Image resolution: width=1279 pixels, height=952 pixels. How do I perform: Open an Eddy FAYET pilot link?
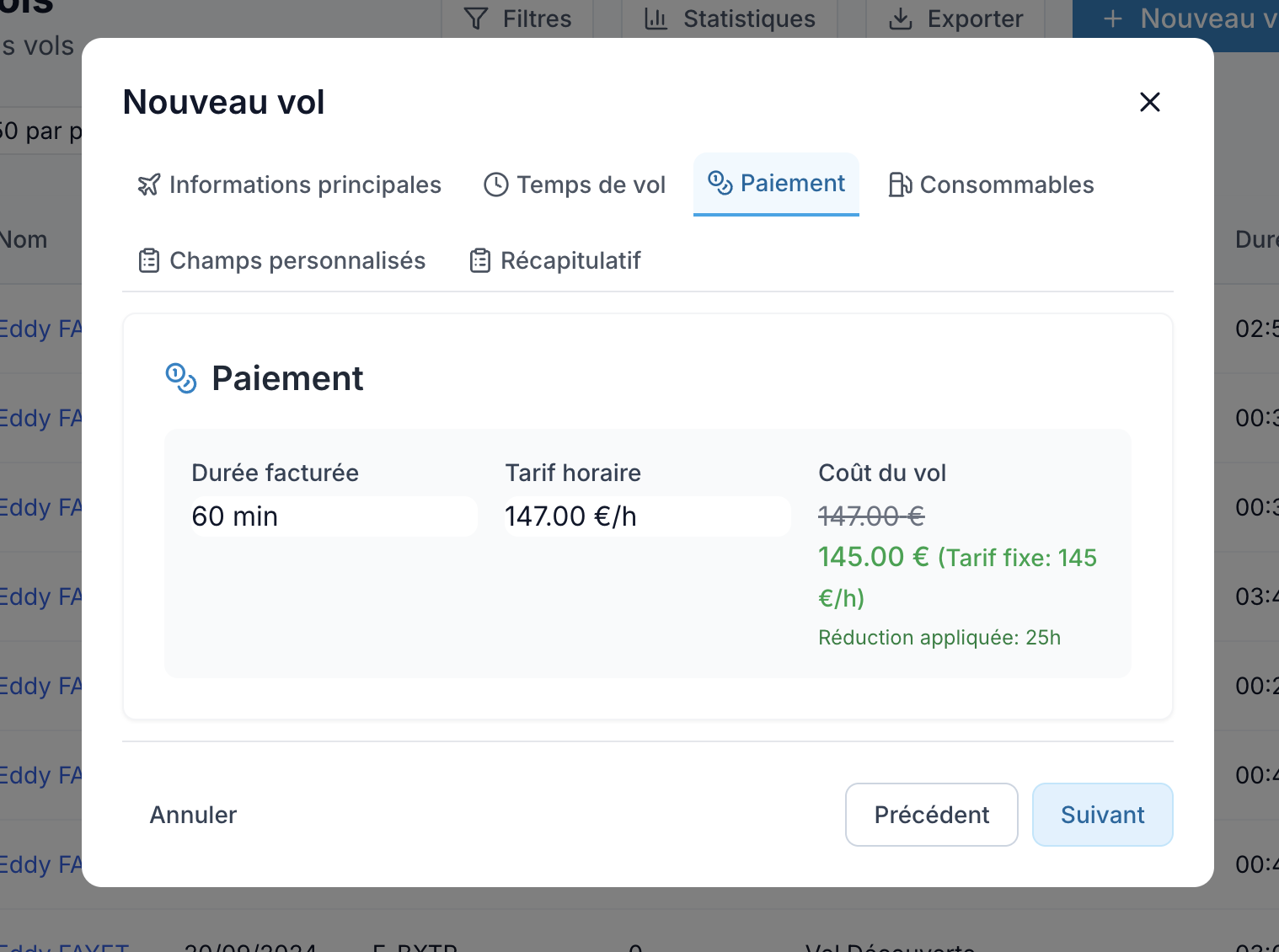pos(38,329)
